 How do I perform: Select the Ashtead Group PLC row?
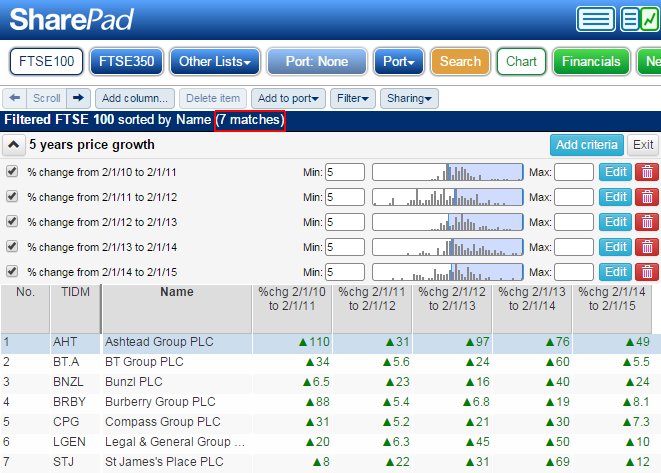click(x=330, y=342)
